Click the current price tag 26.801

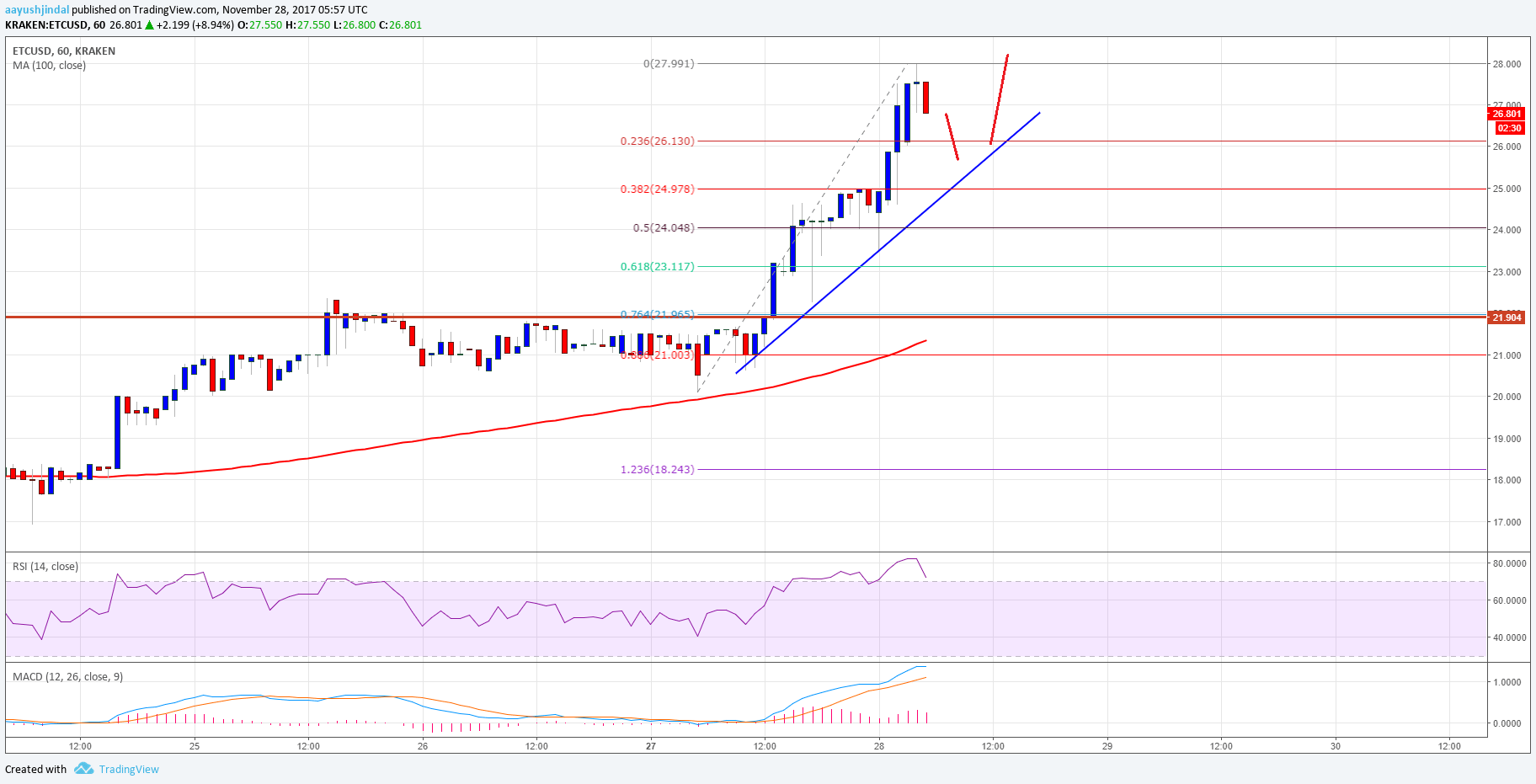pos(1506,114)
